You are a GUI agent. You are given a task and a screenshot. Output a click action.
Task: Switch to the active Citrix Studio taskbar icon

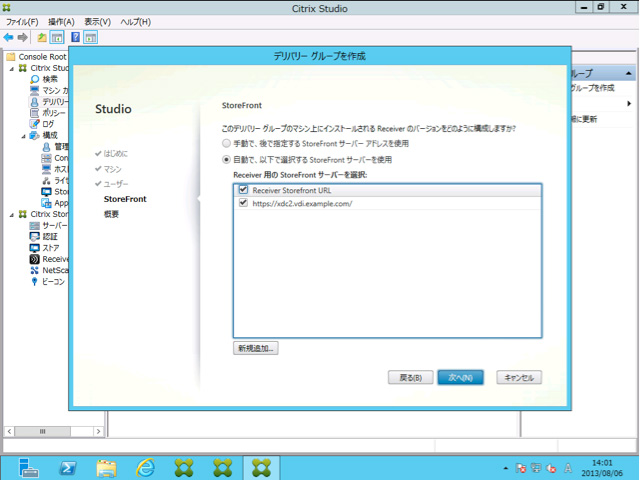click(x=262, y=468)
